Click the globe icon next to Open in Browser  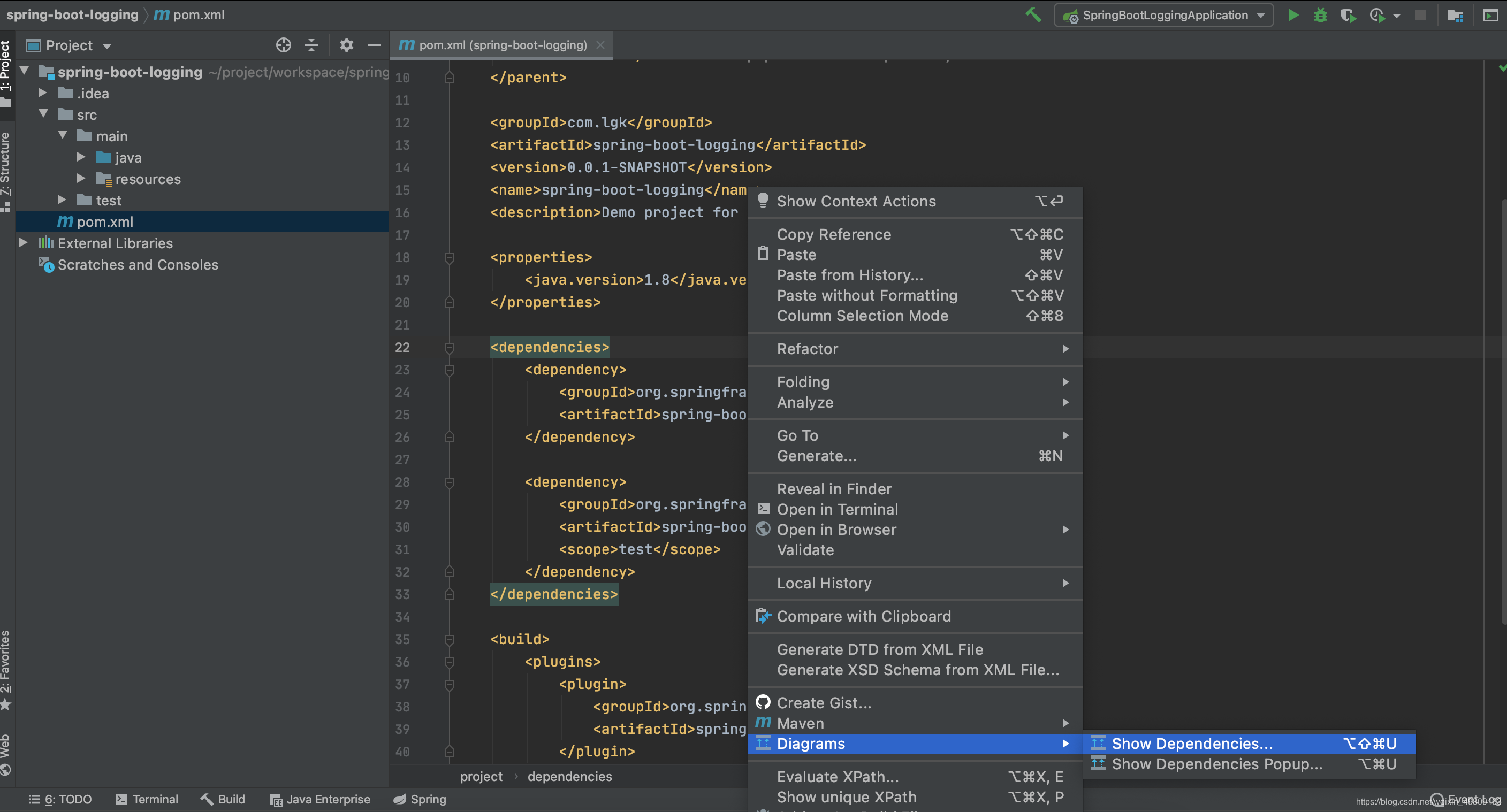click(x=763, y=529)
